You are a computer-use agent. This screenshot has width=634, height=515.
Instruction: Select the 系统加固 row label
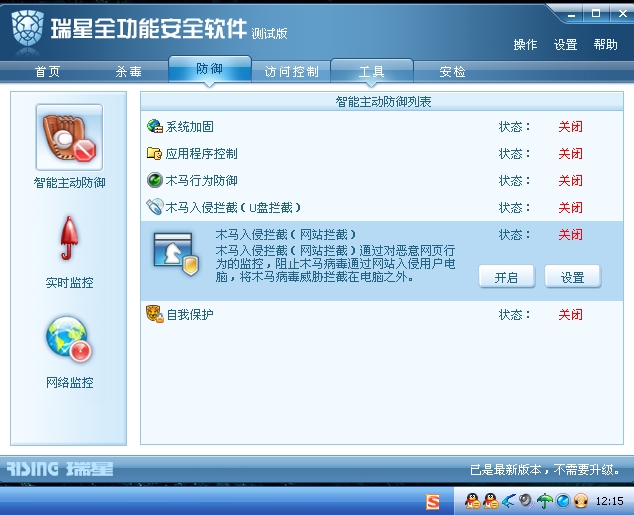(189, 127)
